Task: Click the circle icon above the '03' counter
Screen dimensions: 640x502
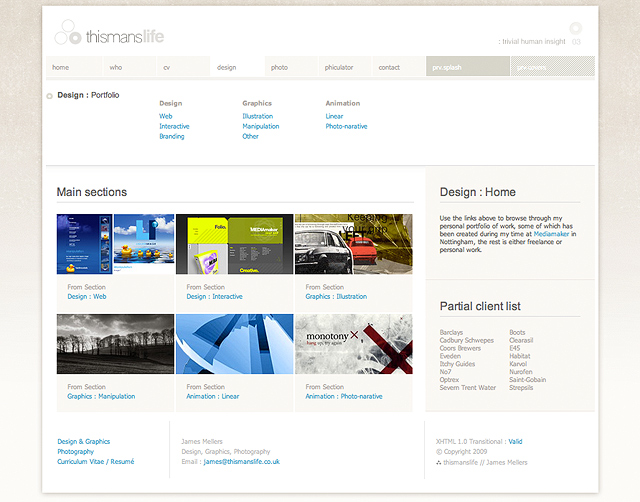Action: (x=576, y=28)
